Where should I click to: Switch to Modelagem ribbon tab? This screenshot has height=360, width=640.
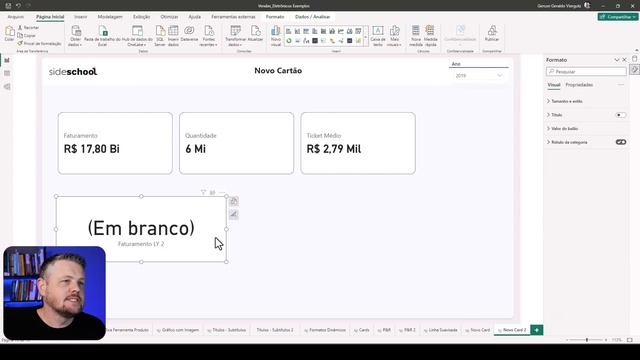[110, 17]
